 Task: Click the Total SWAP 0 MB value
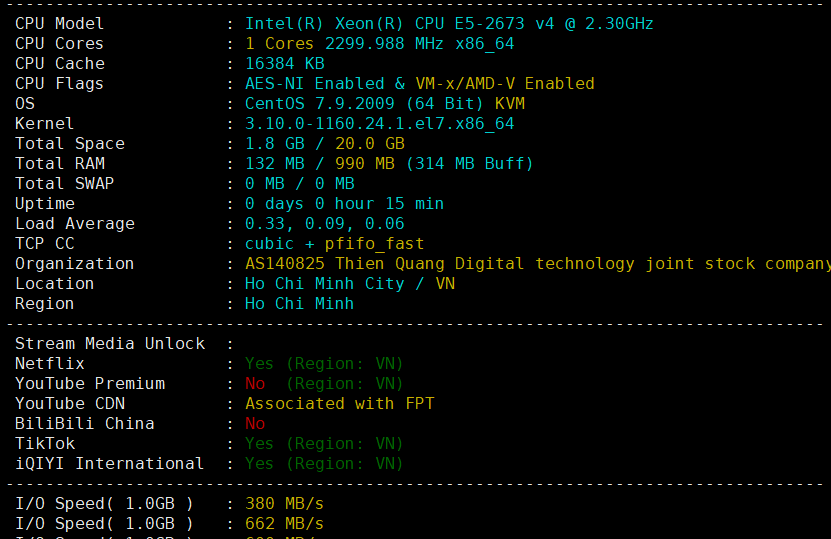point(264,183)
